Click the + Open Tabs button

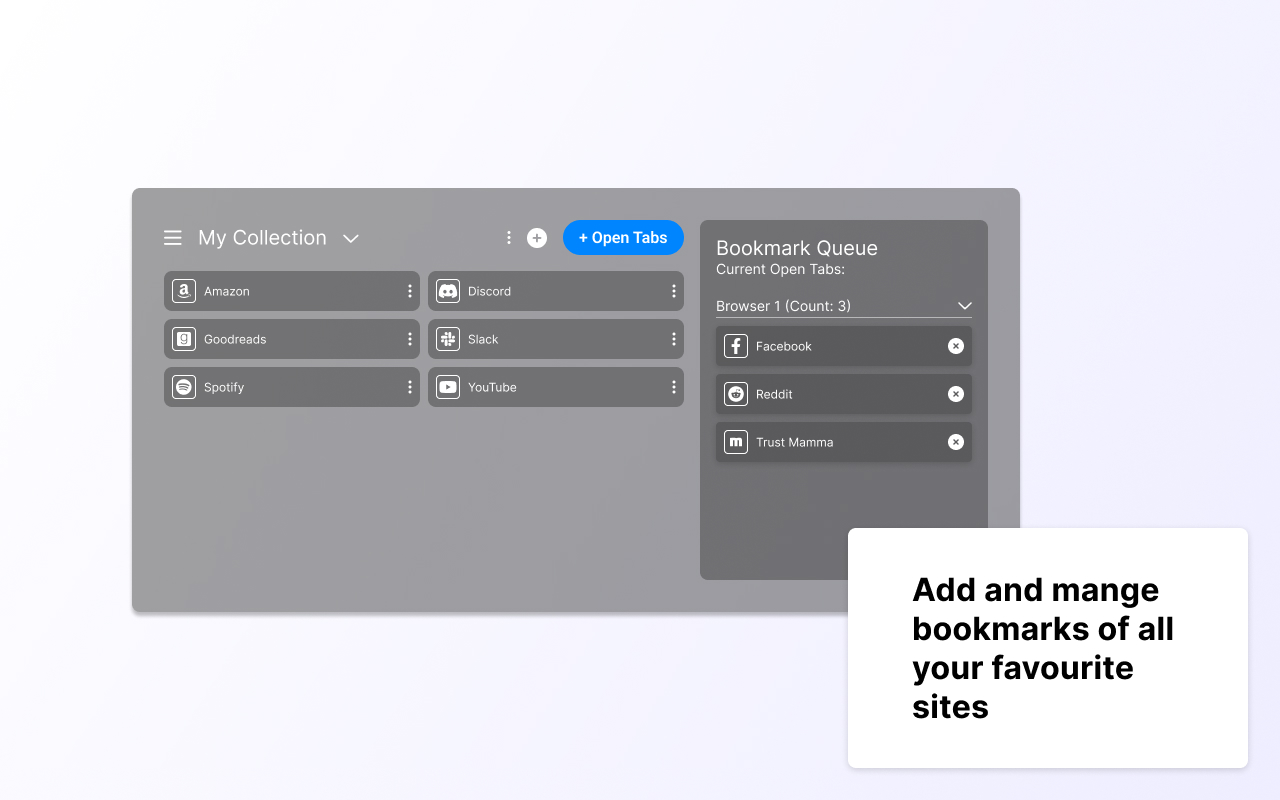[623, 238]
